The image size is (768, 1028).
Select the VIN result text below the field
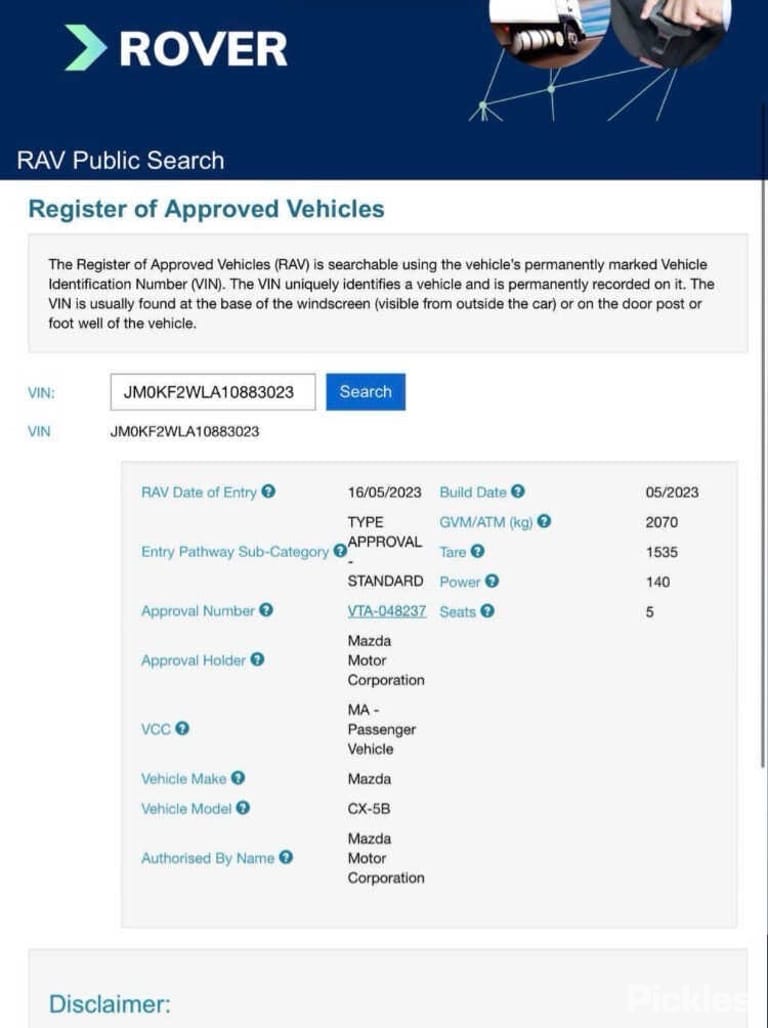pyautogui.click(x=184, y=431)
